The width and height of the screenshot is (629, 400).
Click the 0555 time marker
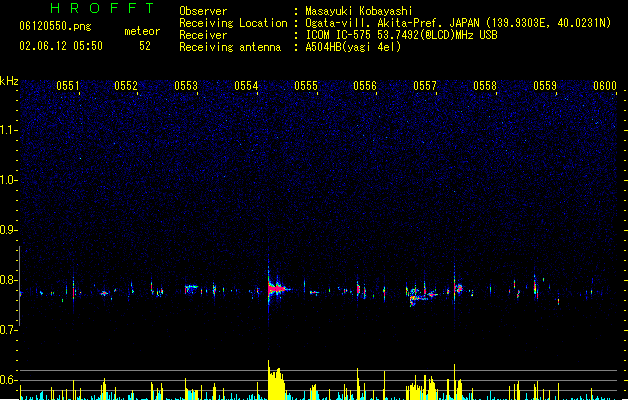[x=306, y=86]
